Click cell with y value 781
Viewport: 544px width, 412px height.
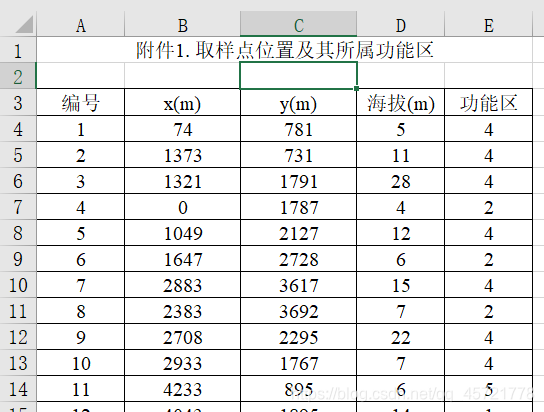click(x=298, y=128)
